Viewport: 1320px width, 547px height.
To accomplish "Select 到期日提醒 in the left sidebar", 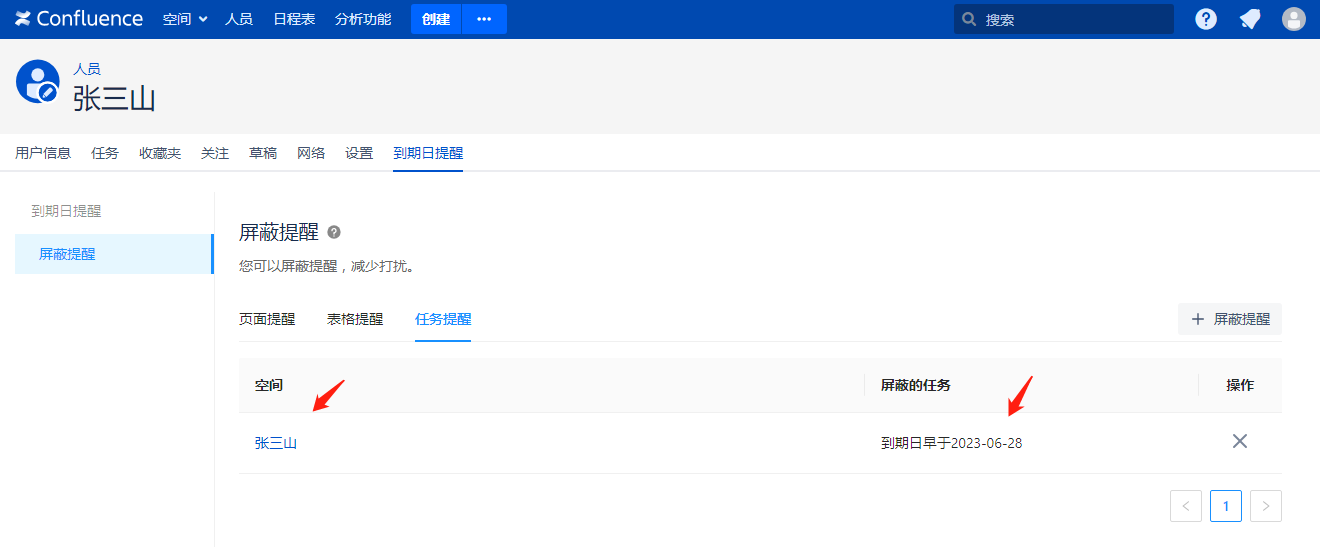I will pos(66,211).
